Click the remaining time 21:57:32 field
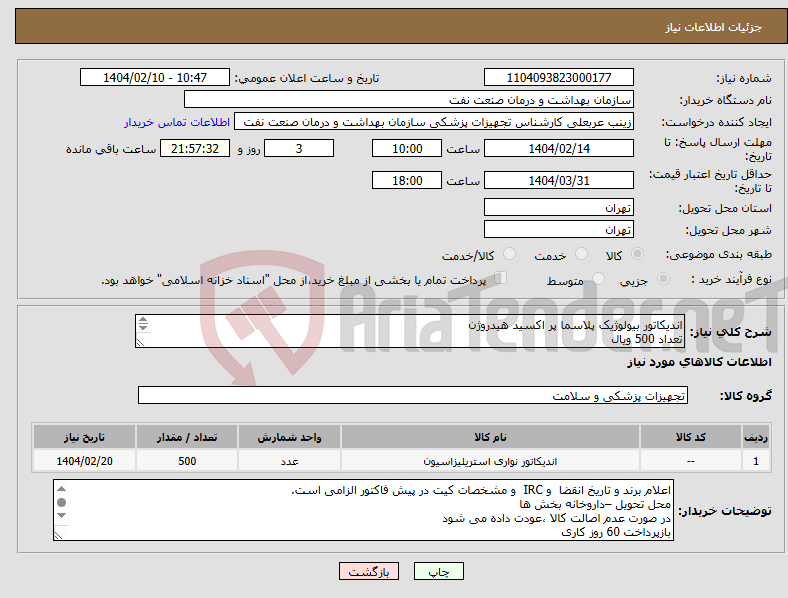Screen dimensions: 788x598 (x=195, y=149)
